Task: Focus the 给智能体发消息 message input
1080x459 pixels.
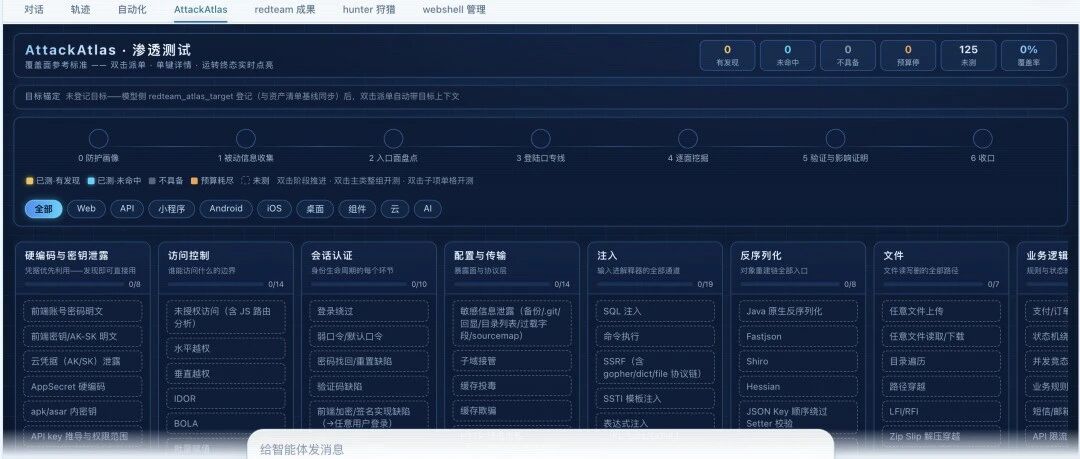Action: click(x=541, y=449)
